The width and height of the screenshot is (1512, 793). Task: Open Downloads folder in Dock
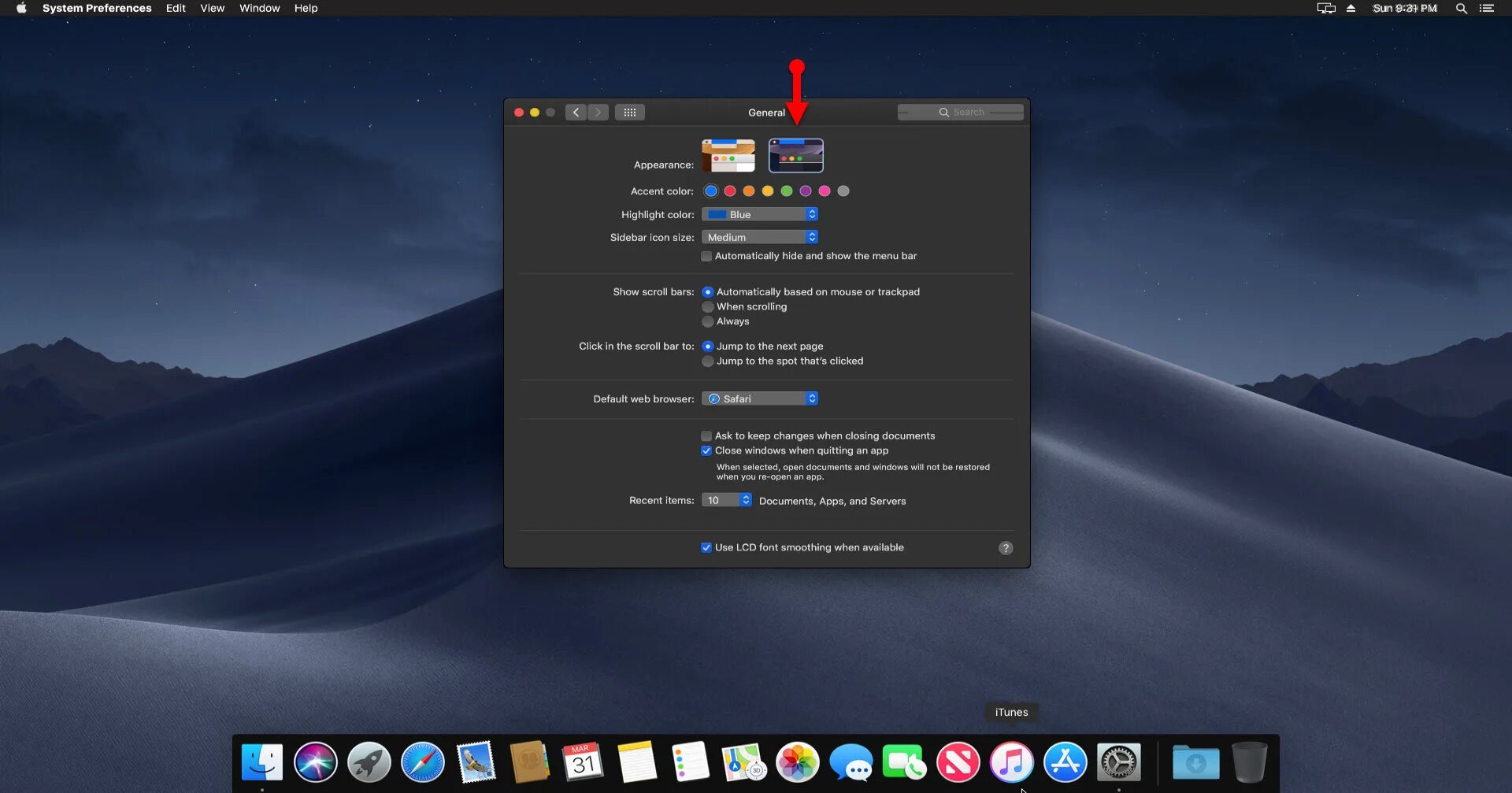click(1195, 762)
